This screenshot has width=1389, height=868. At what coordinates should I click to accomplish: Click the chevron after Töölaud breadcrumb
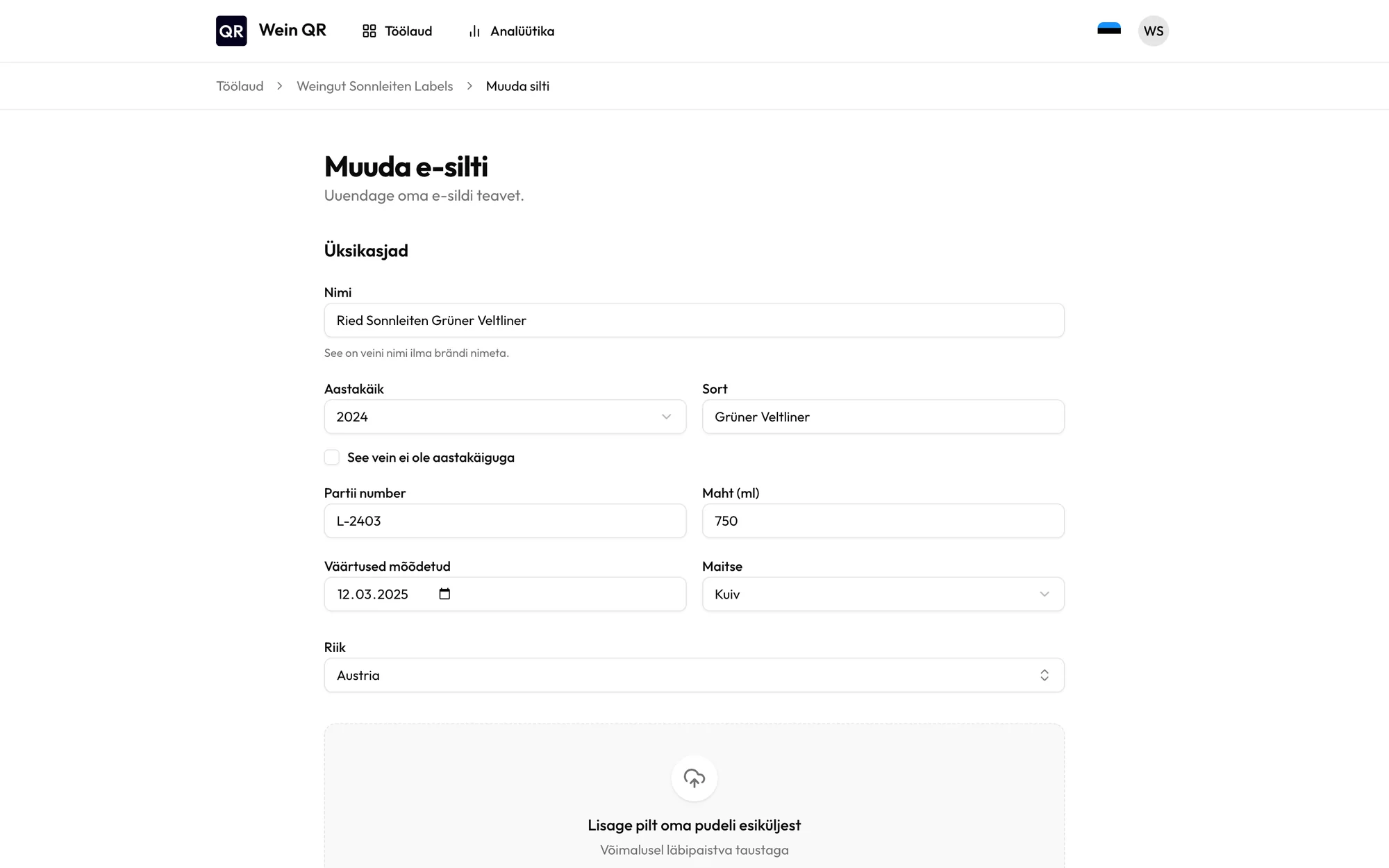tap(280, 86)
